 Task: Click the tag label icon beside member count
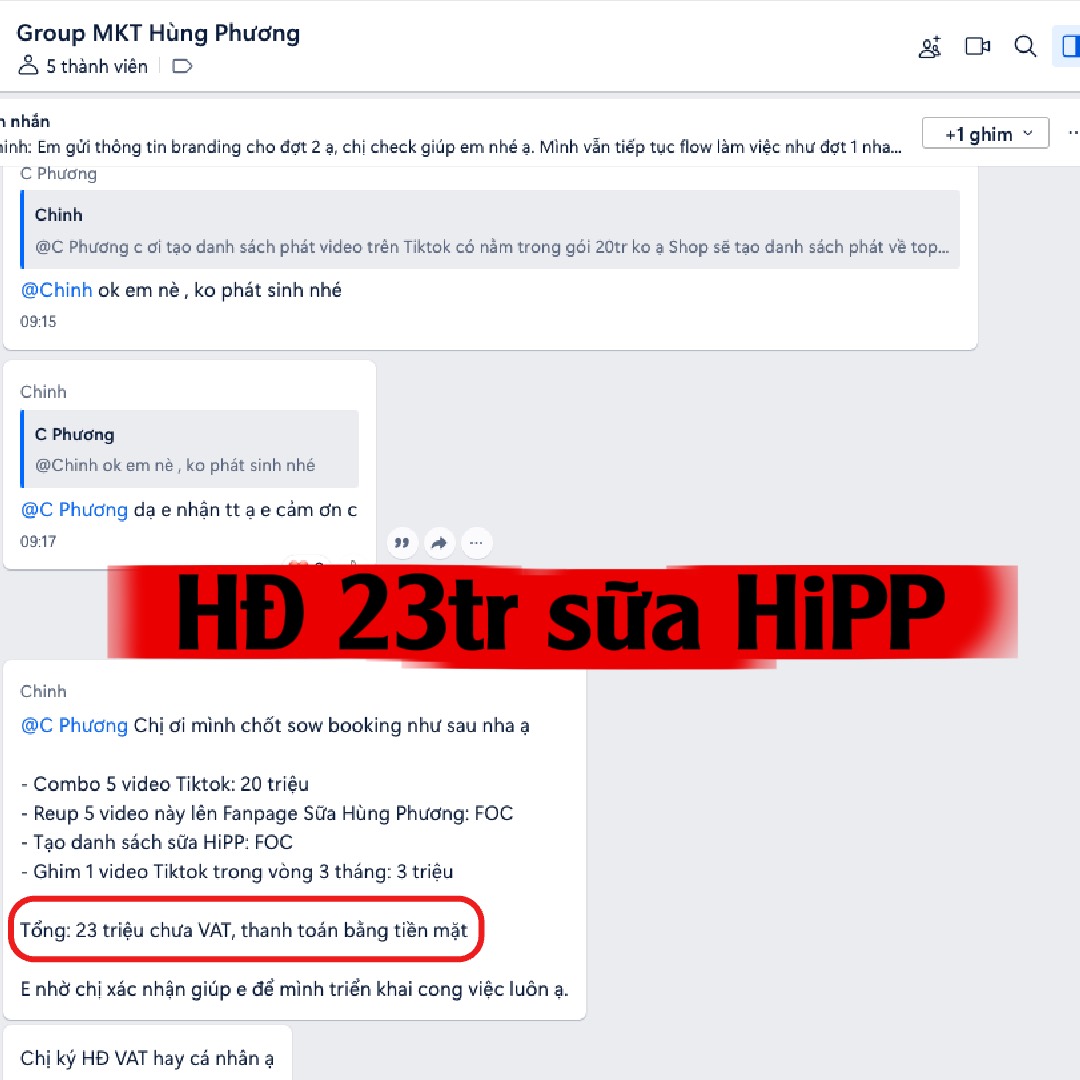click(x=182, y=67)
